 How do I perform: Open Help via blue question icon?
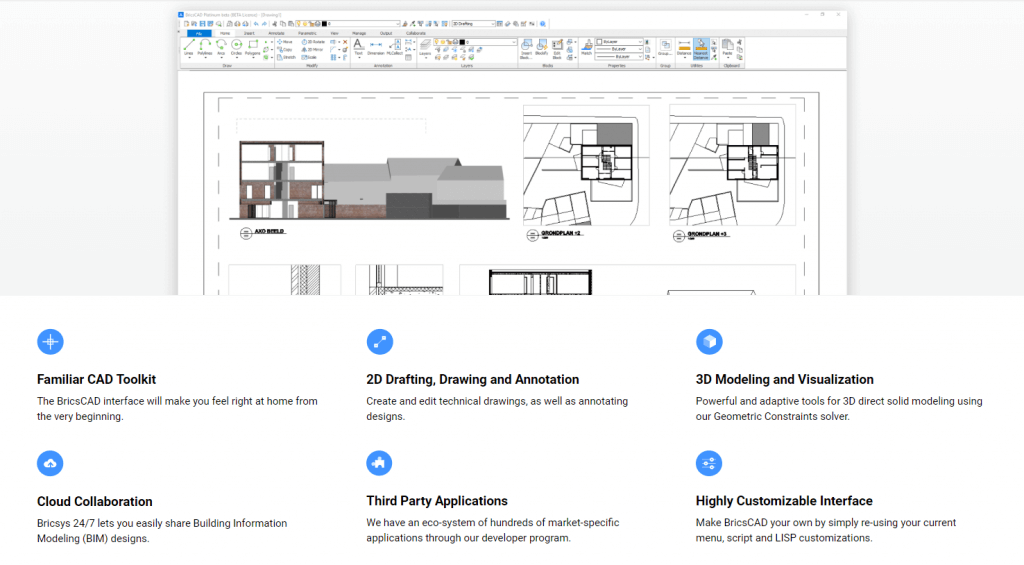[x=543, y=24]
